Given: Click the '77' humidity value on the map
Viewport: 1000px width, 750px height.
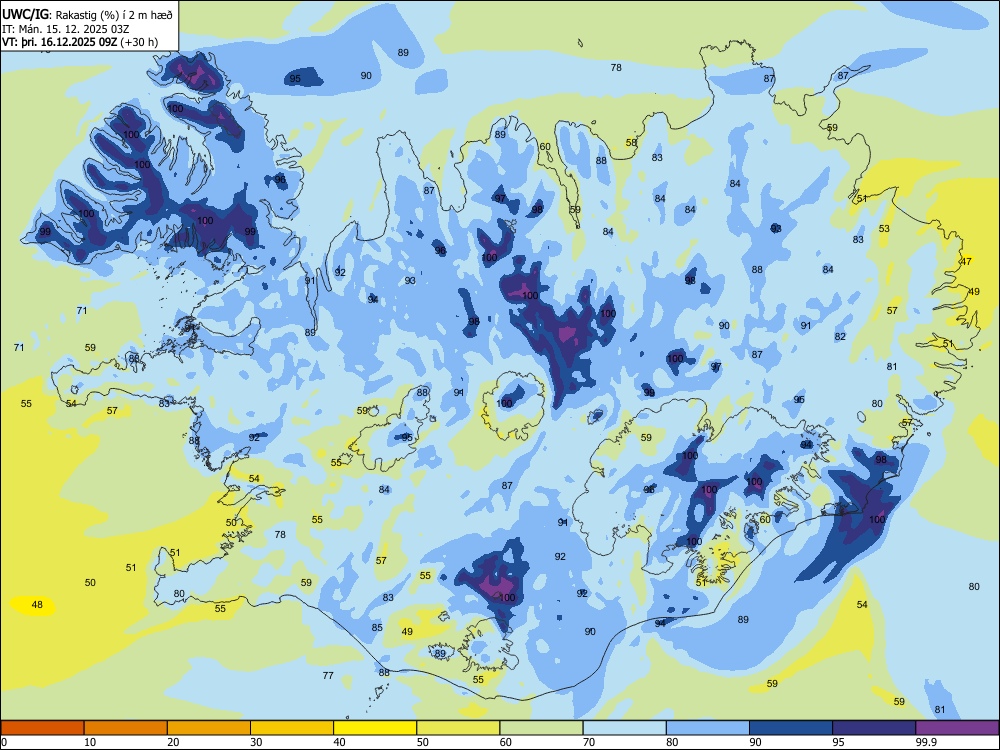Looking at the screenshot, I should pyautogui.click(x=328, y=675).
